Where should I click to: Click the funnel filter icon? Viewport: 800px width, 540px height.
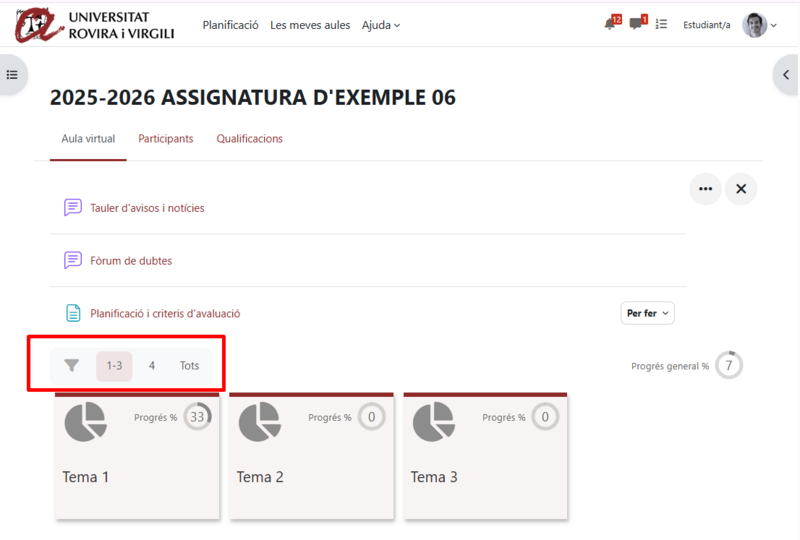[x=72, y=366]
